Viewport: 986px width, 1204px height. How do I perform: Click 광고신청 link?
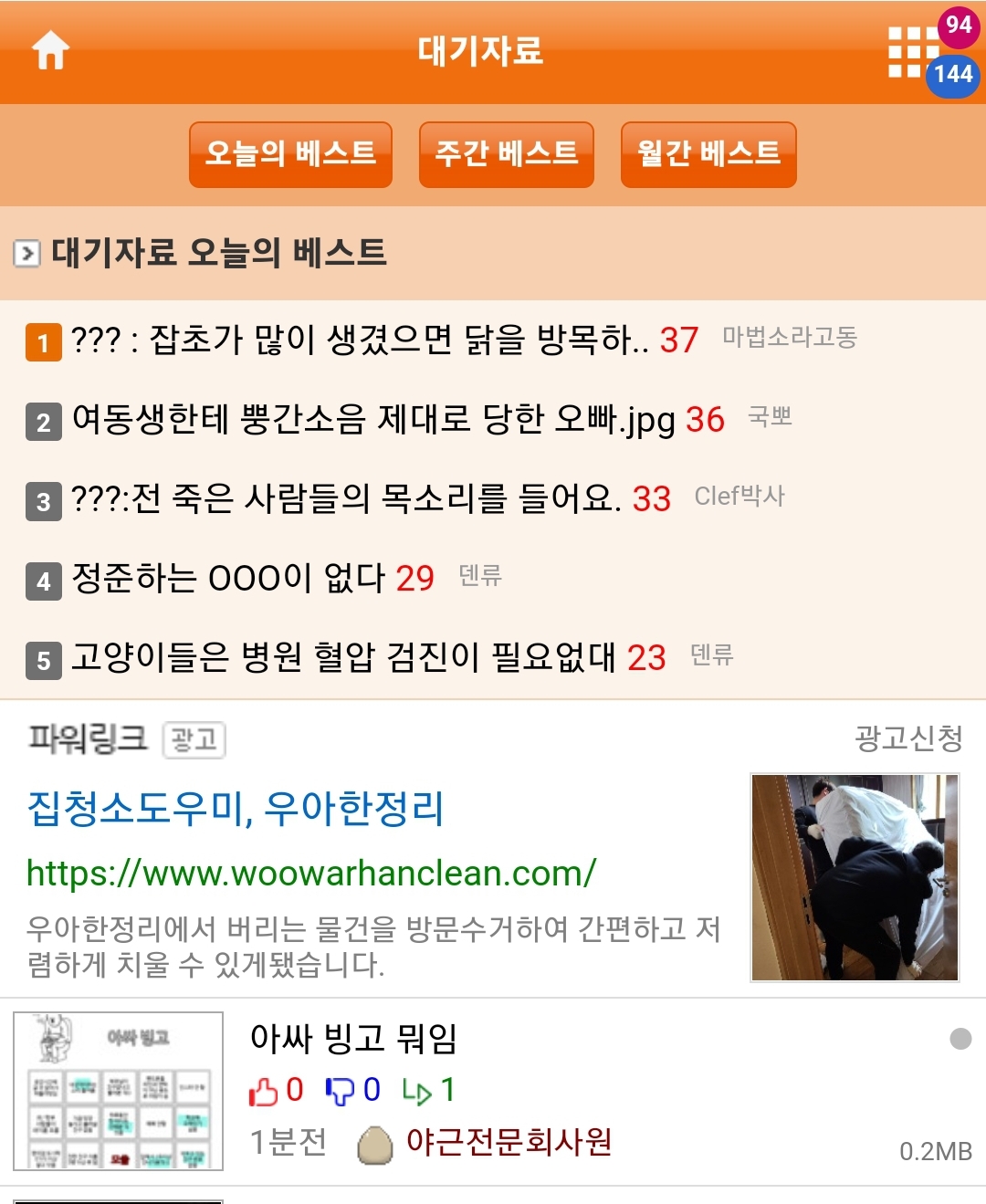pyautogui.click(x=909, y=738)
